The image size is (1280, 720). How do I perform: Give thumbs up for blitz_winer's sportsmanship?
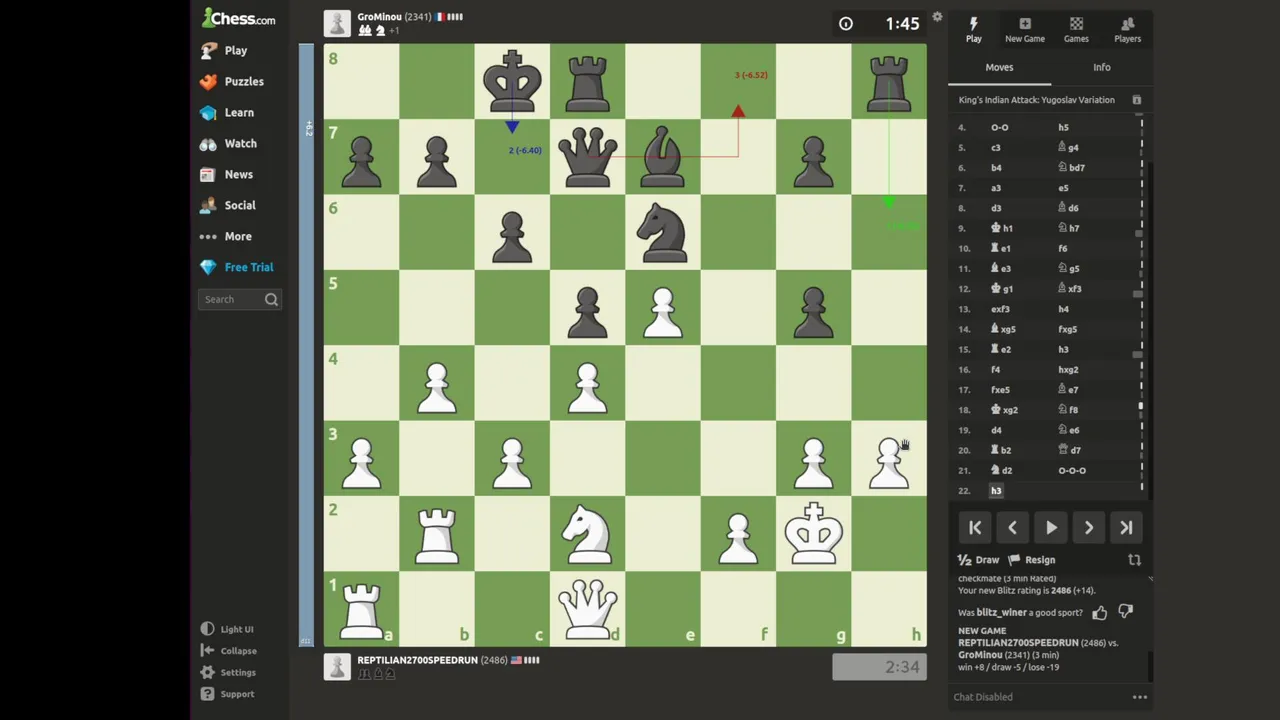1099,612
